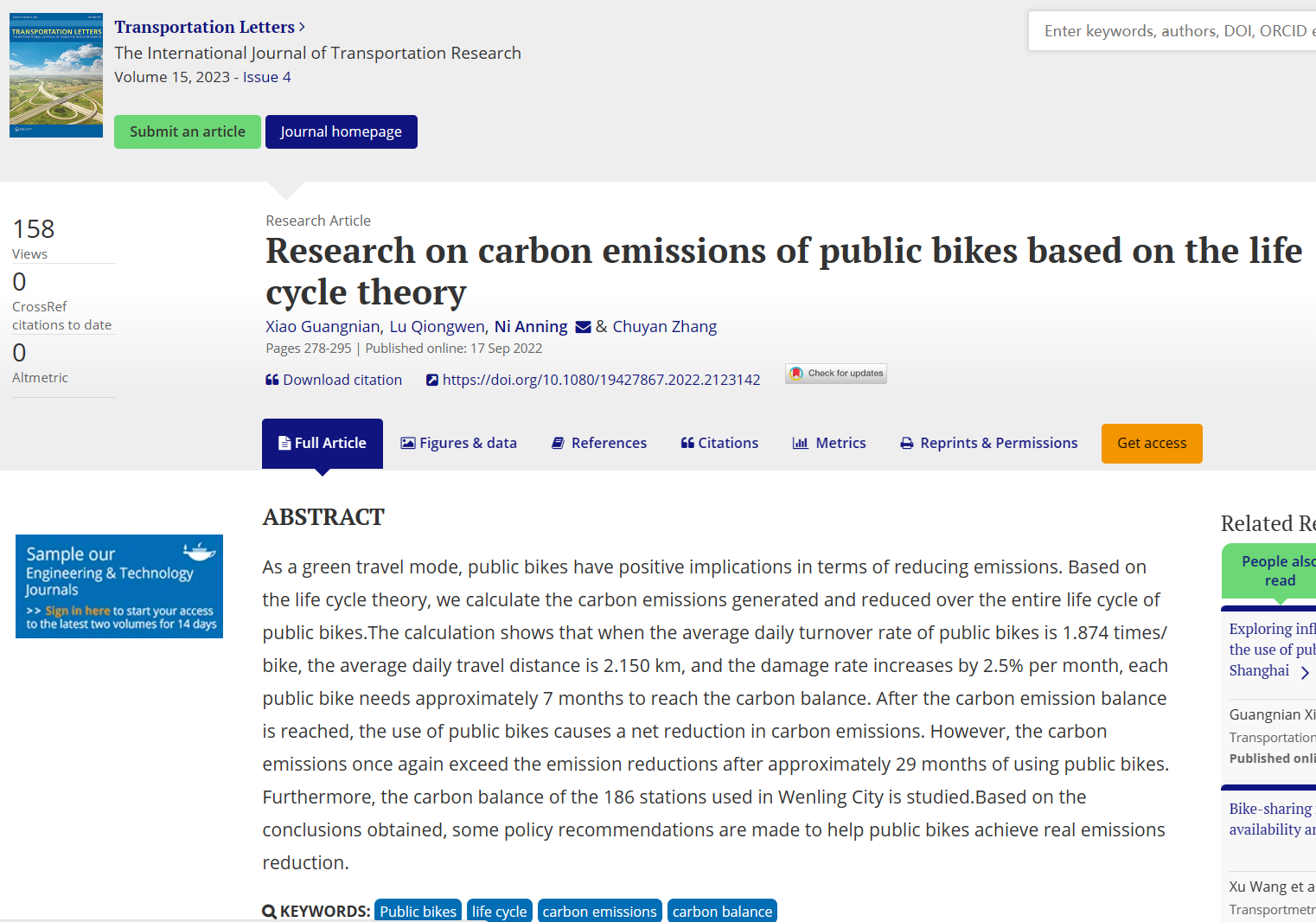Screen dimensions: 1316x922
Task: Go to Journal homepage
Action: tap(341, 131)
